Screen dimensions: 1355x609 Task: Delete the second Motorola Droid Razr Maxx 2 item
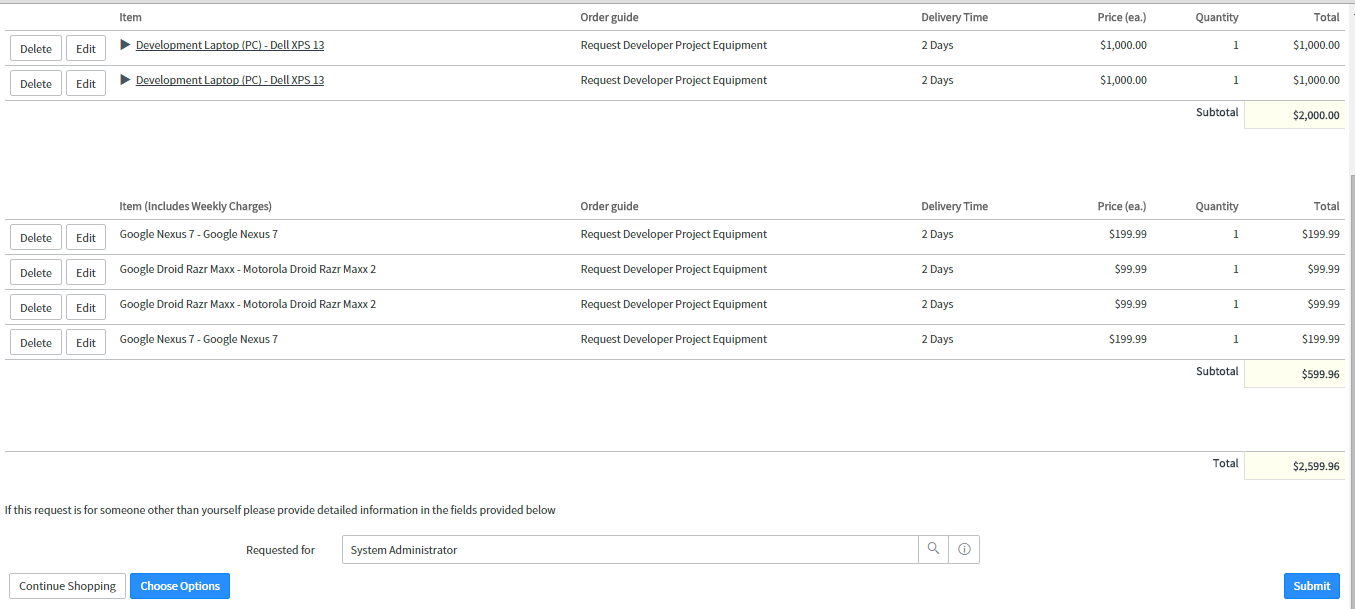(36, 308)
